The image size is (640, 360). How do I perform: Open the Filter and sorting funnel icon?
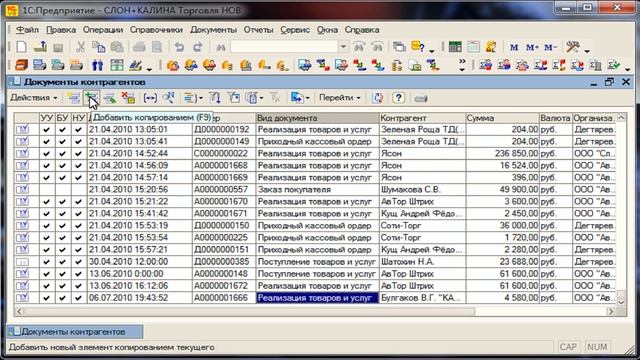point(215,98)
